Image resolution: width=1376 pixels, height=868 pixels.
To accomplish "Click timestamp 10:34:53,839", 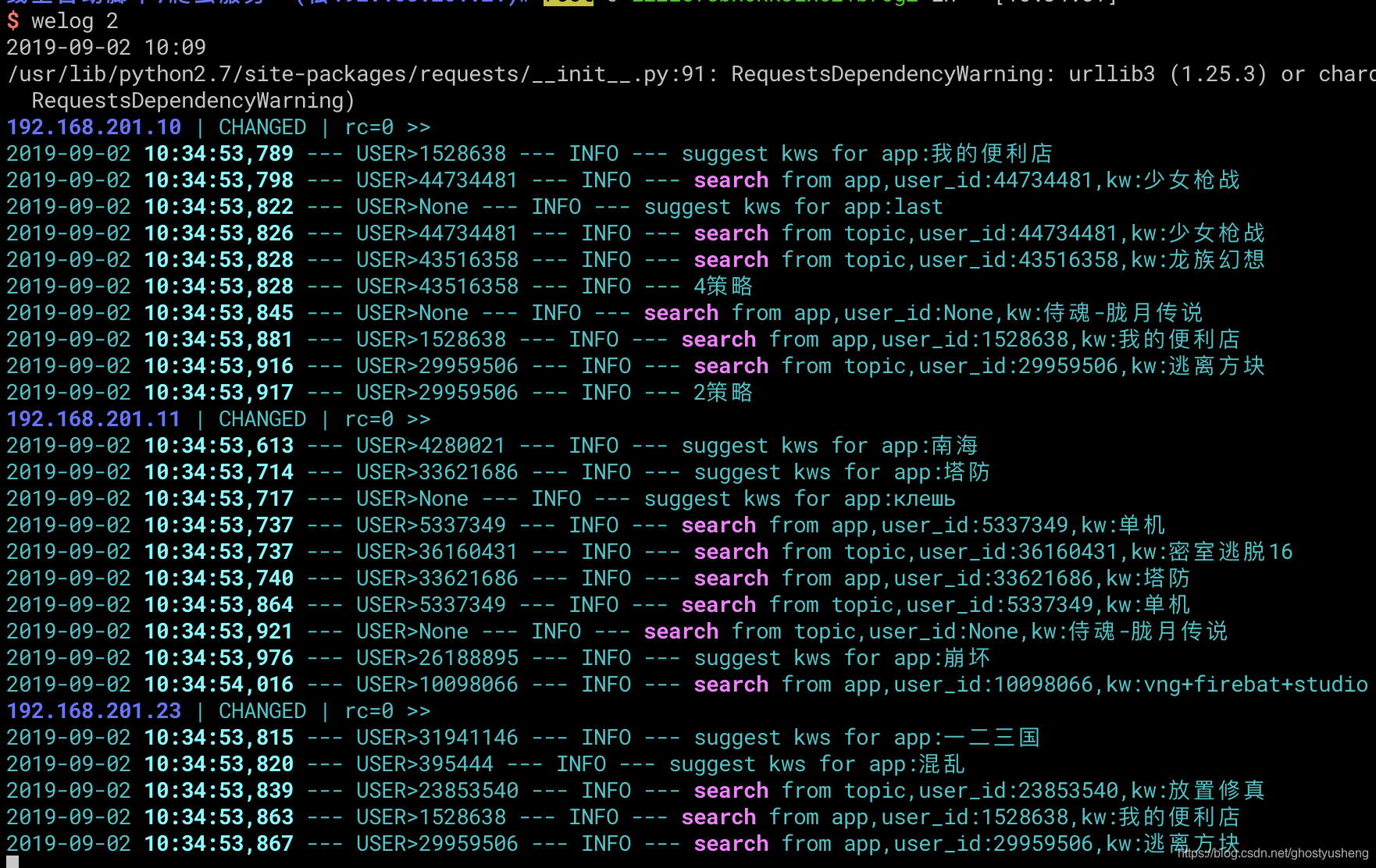I will click(x=219, y=791).
